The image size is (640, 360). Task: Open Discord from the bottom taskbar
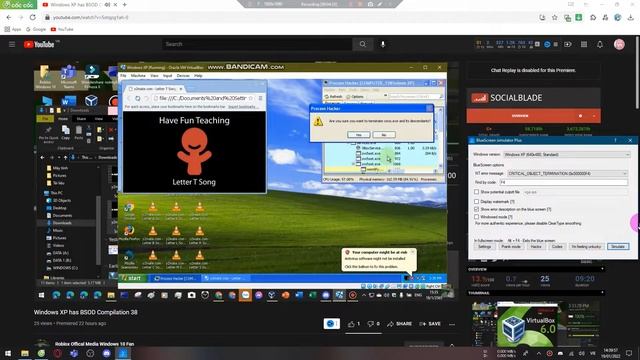coord(107,353)
